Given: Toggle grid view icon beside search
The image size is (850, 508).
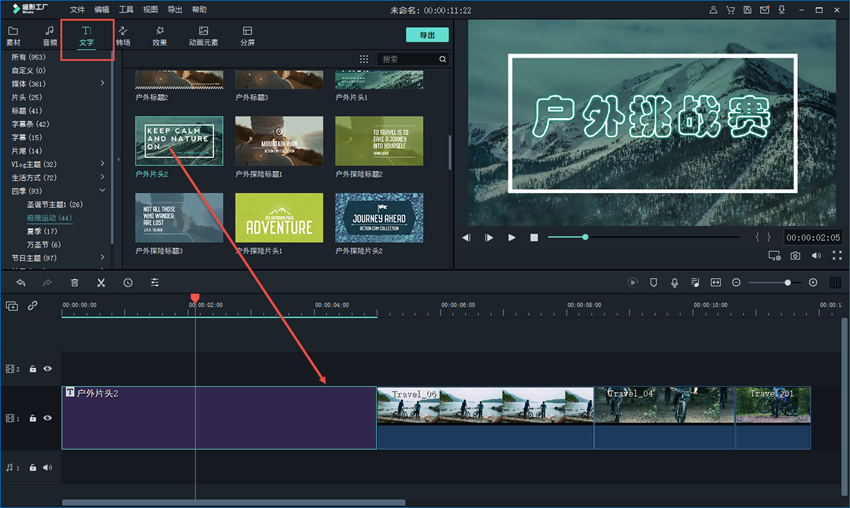Looking at the screenshot, I should click(x=364, y=59).
